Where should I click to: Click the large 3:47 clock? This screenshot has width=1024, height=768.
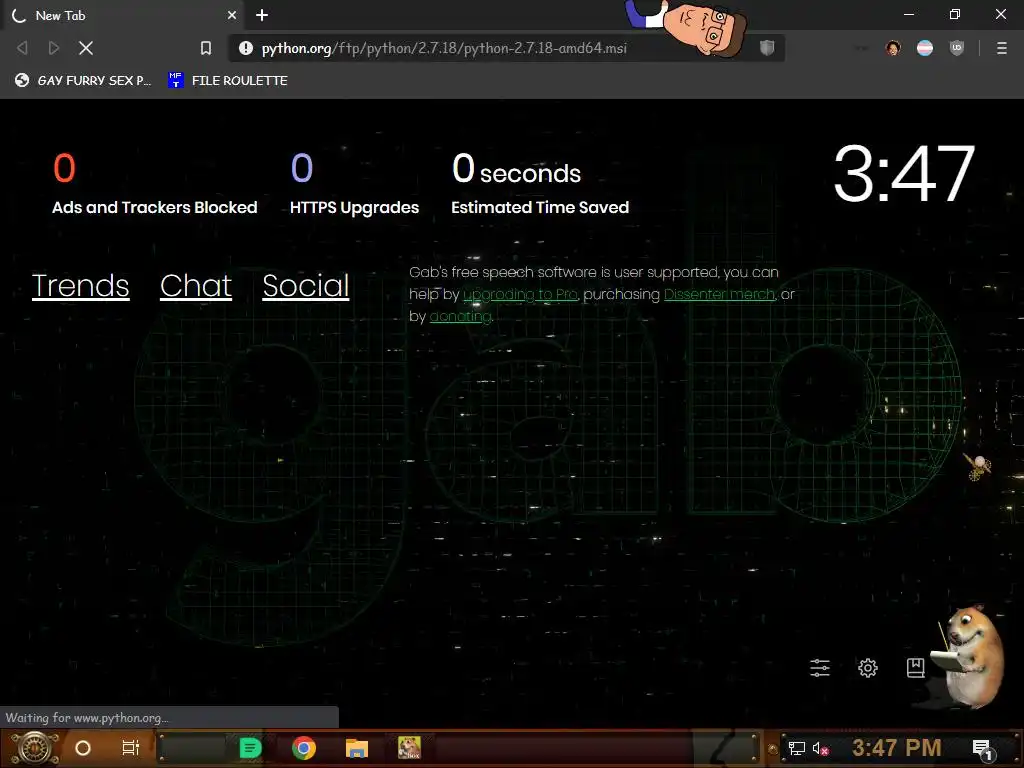point(904,174)
